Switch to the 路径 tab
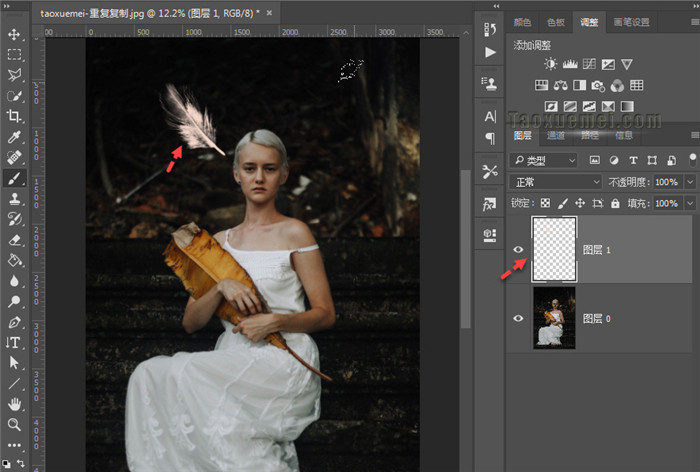Screen dimensions: 700x472 590,135
